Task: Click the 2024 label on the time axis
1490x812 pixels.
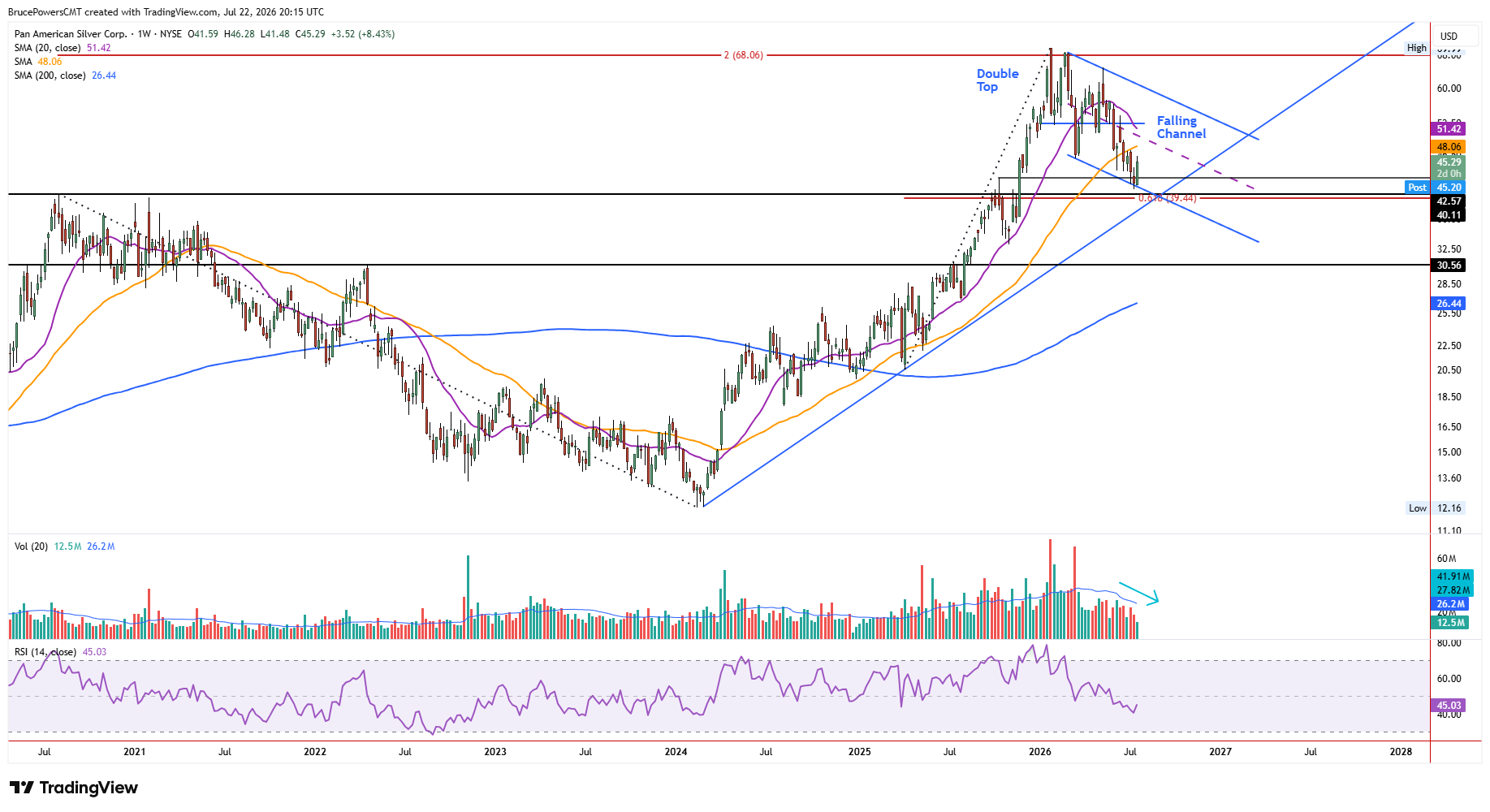Action: coord(676,752)
